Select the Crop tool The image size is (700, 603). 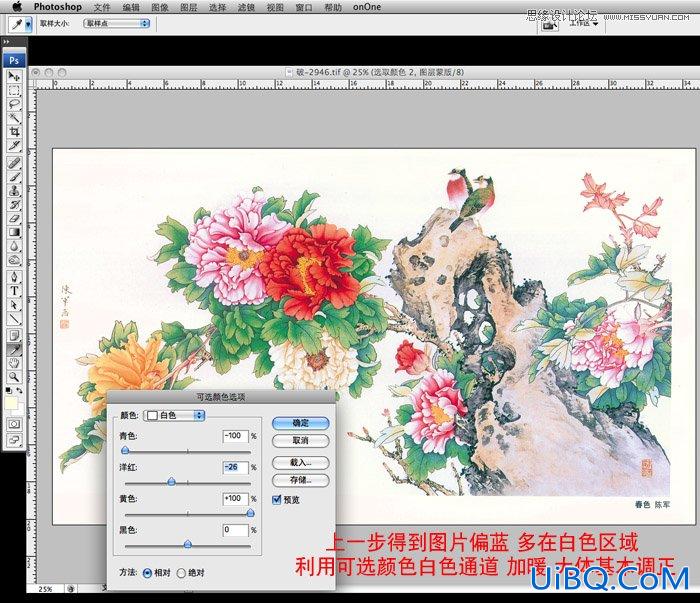(x=14, y=132)
